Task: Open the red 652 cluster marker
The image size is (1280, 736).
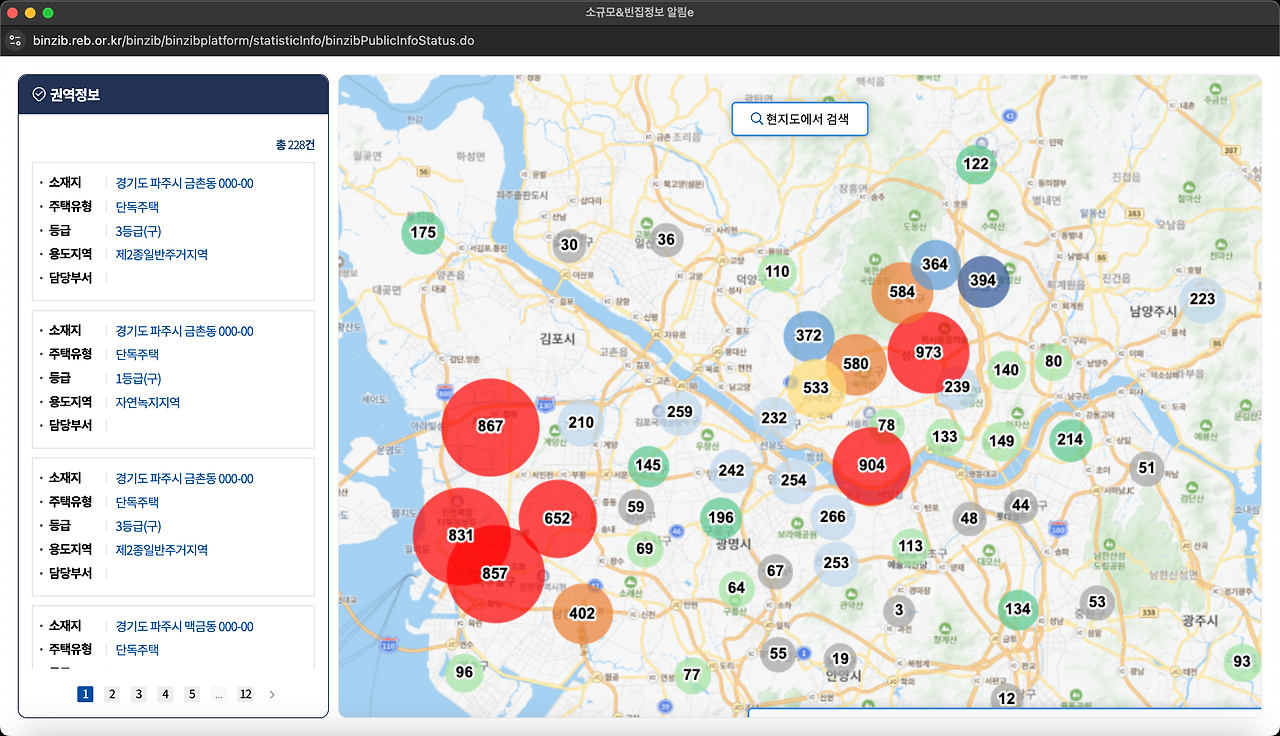Action: tap(557, 518)
